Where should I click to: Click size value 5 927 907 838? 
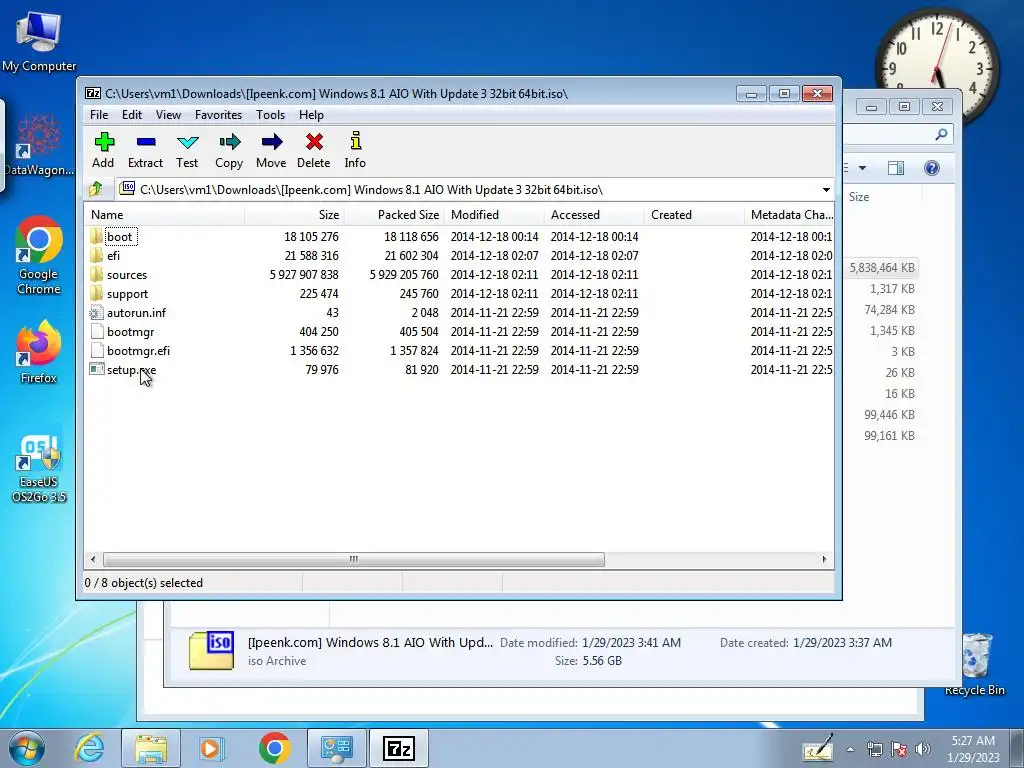(304, 274)
